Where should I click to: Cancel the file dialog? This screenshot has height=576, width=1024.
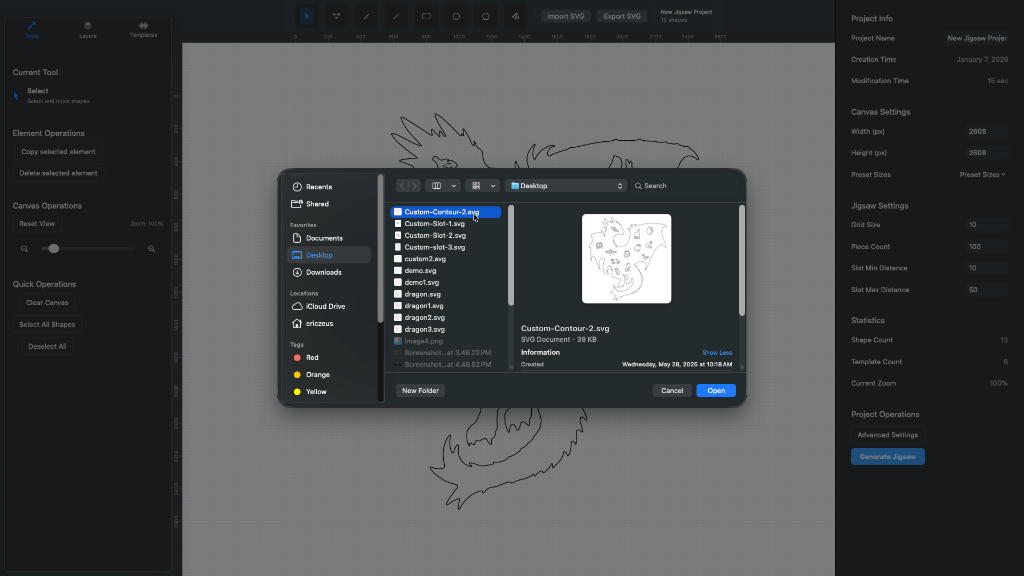tap(672, 390)
